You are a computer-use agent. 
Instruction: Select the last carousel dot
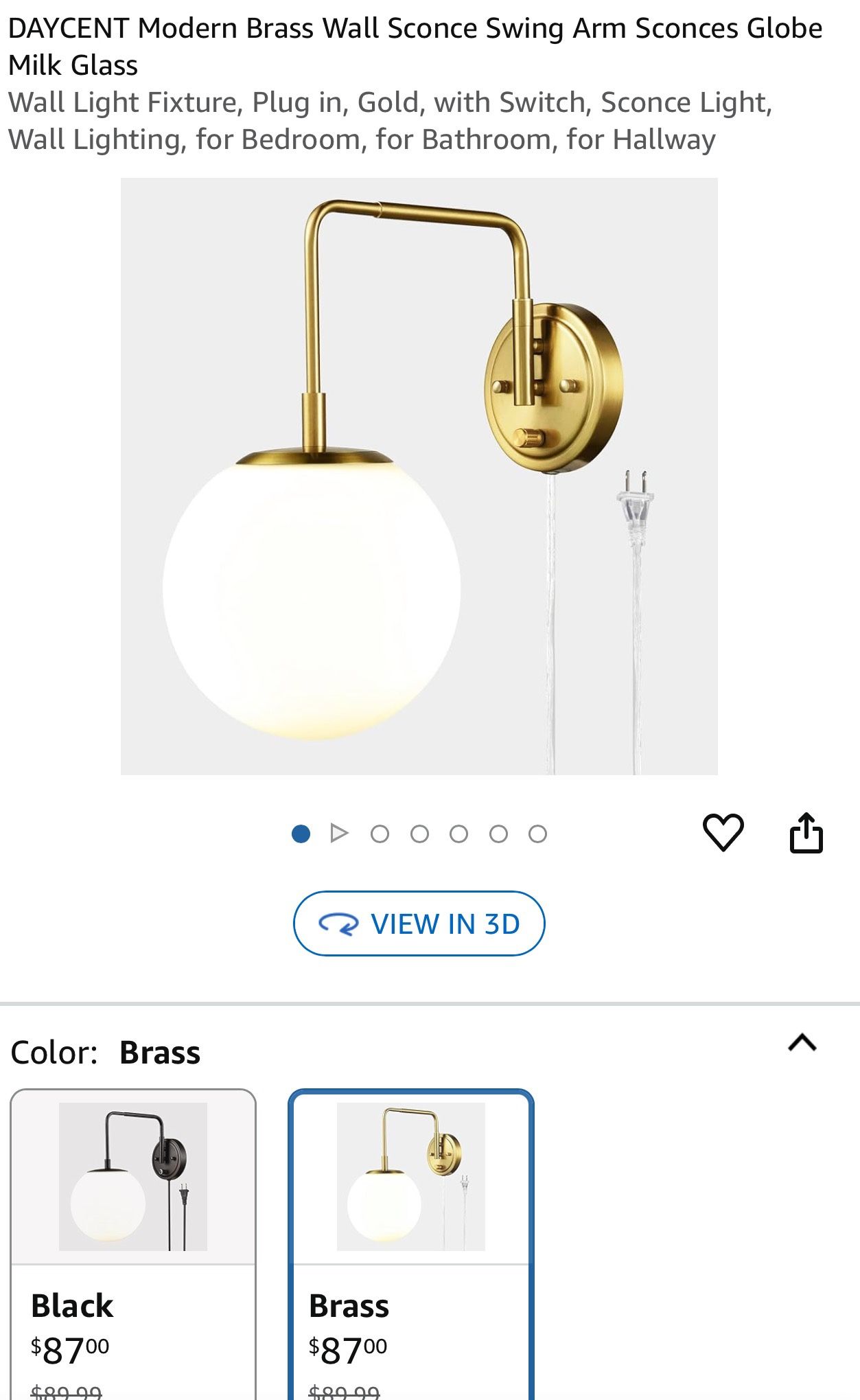pos(538,834)
